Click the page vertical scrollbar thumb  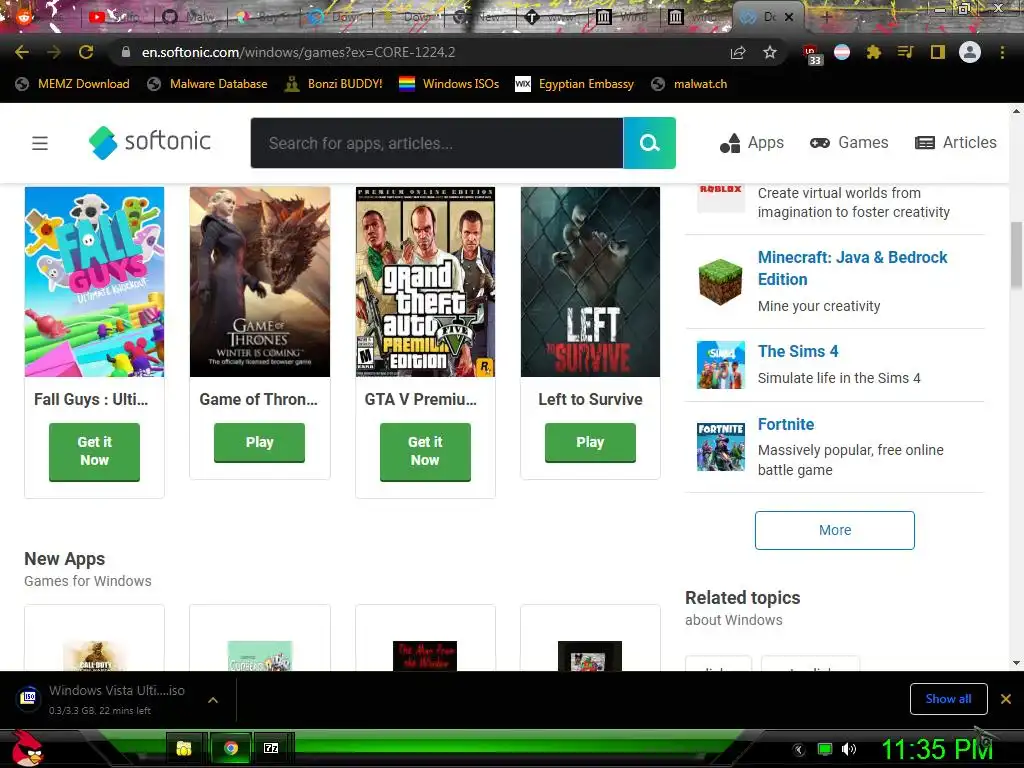click(1017, 255)
